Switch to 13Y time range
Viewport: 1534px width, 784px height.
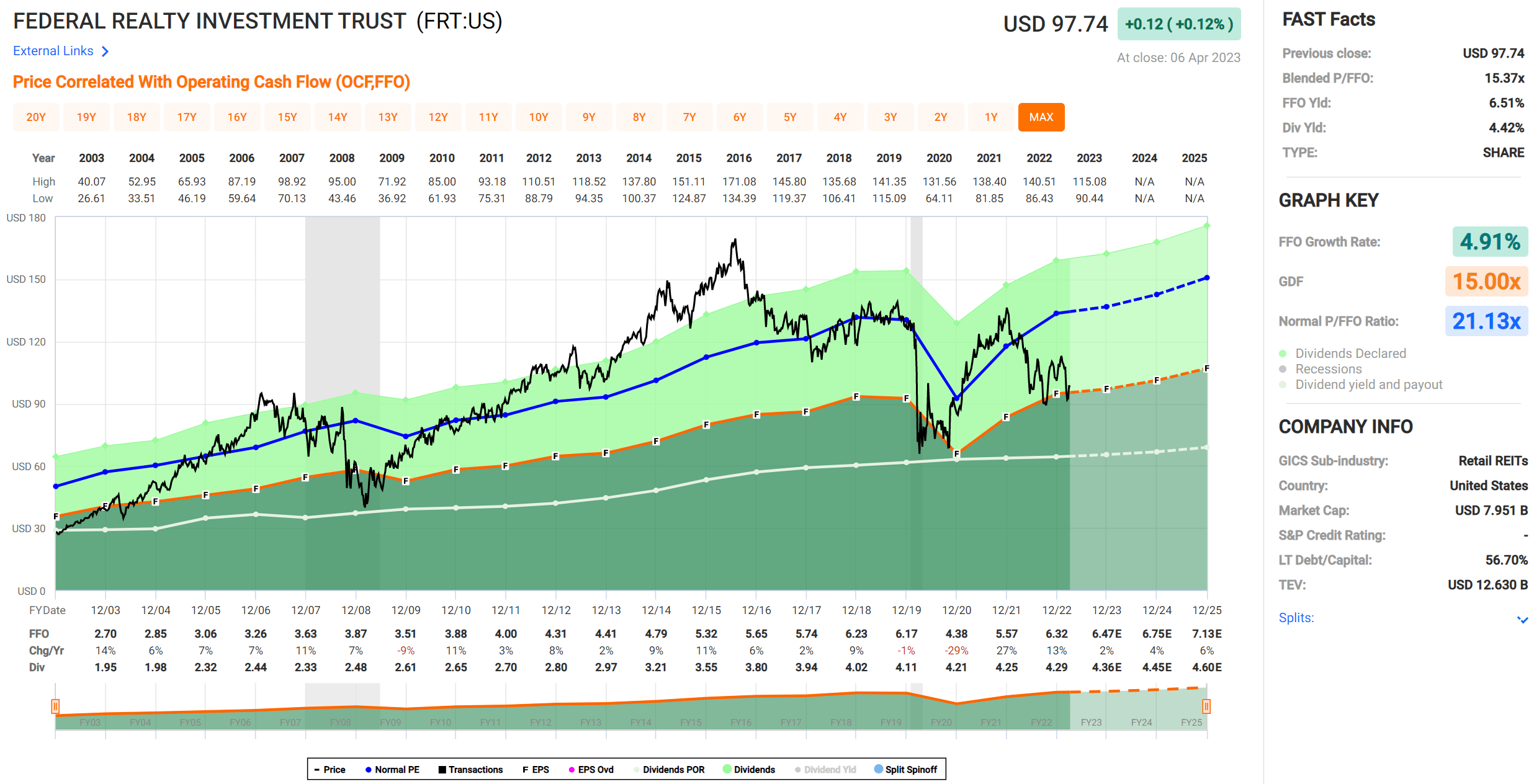(388, 117)
